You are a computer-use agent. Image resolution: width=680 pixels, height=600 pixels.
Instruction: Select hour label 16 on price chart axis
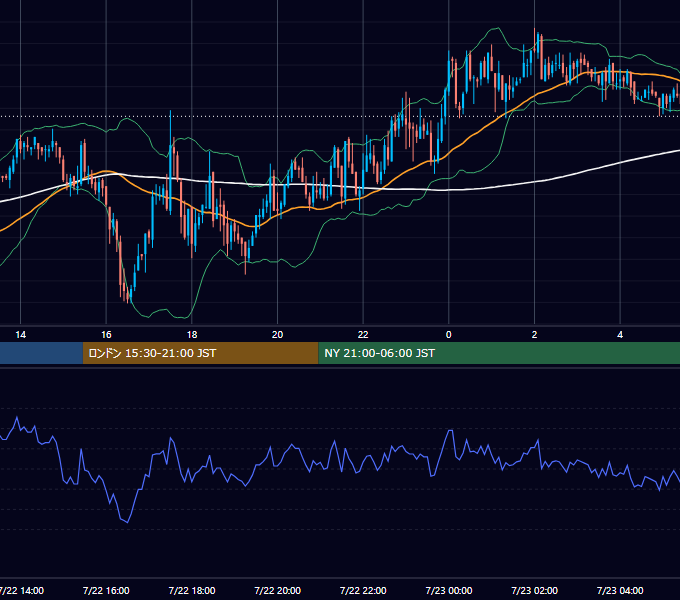[106, 335]
